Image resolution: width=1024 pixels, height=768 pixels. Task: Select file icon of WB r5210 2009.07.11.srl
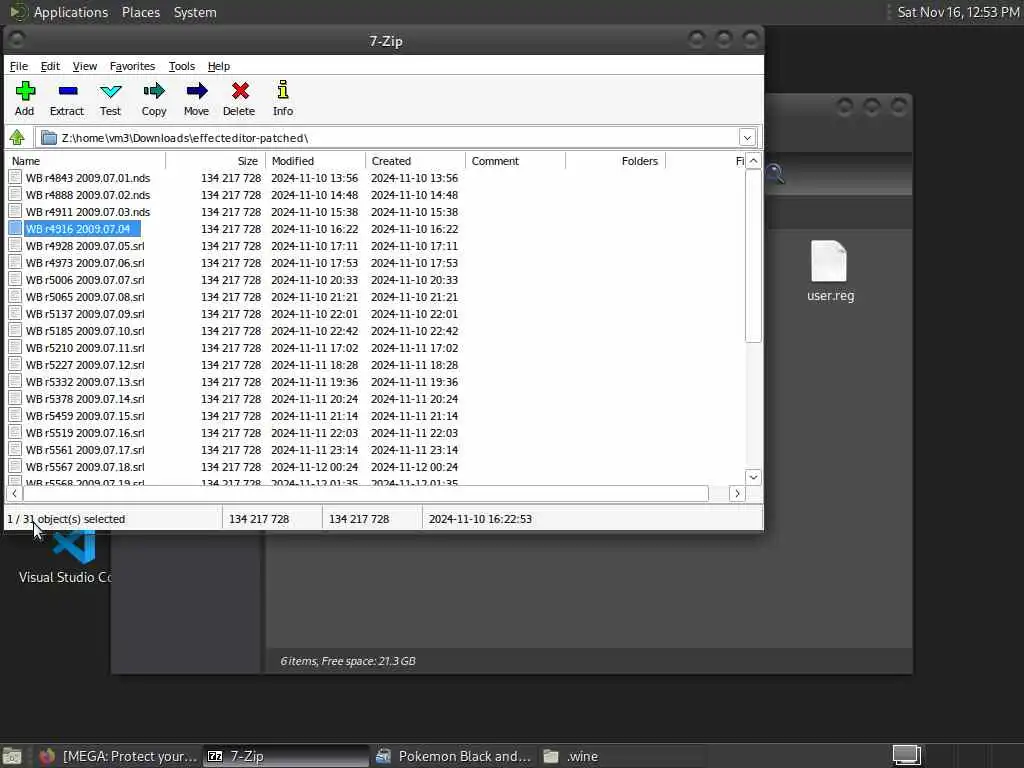pyautogui.click(x=15, y=347)
